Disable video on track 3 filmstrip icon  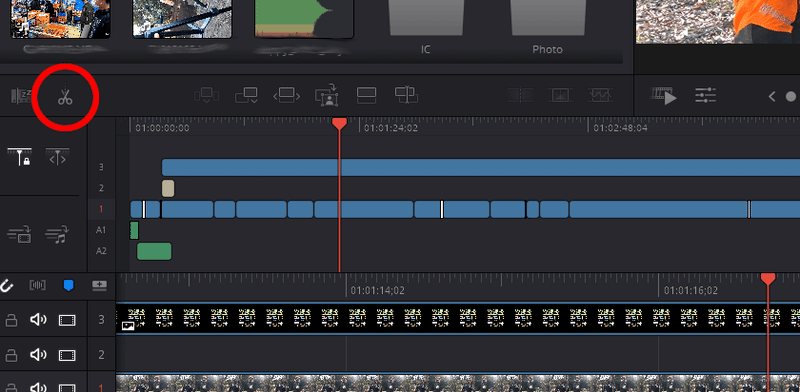tap(67, 320)
